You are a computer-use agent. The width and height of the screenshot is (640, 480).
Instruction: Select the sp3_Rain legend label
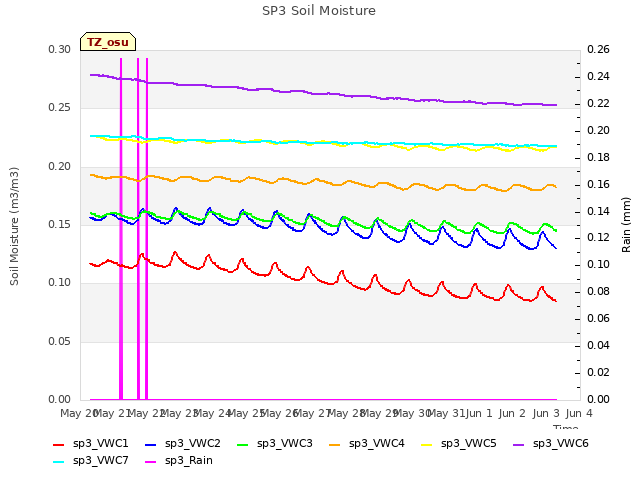pyautogui.click(x=189, y=461)
